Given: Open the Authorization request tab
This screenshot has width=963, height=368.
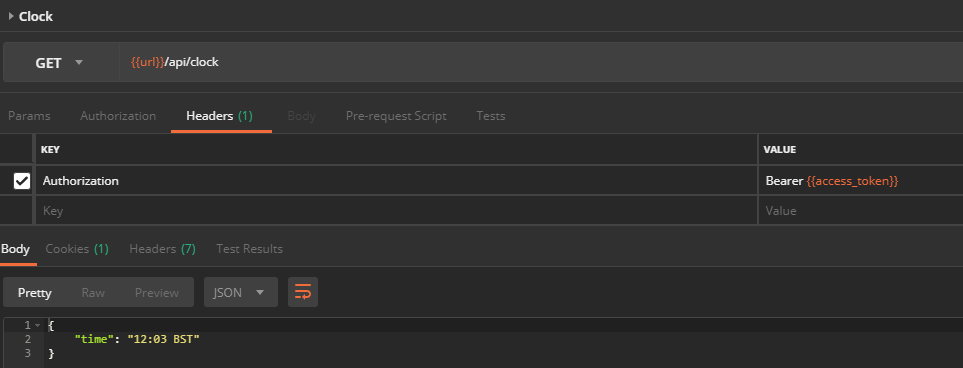Looking at the screenshot, I should click(118, 115).
